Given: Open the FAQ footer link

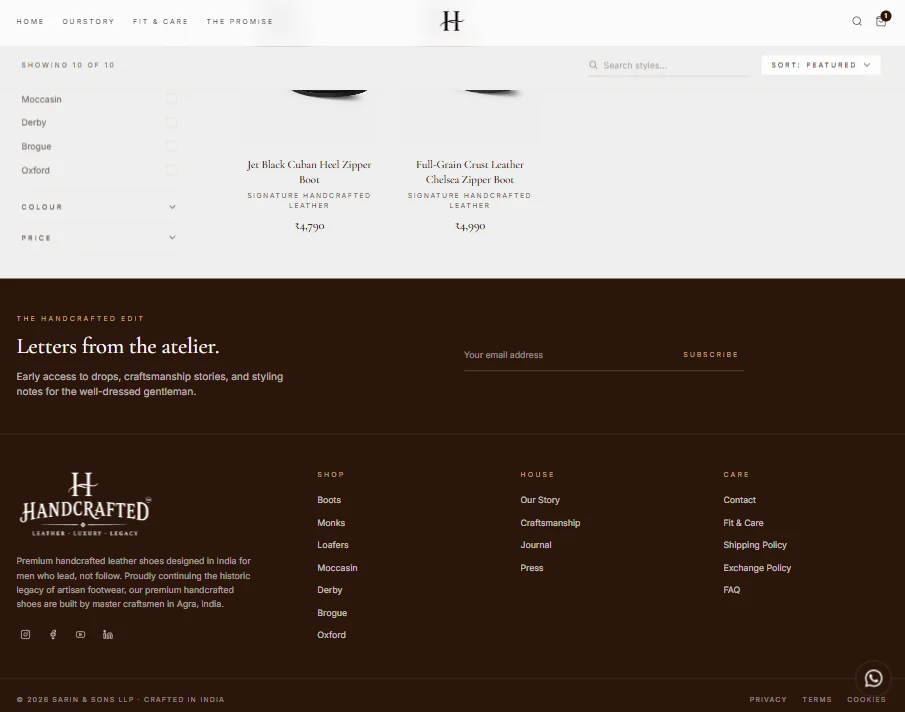Looking at the screenshot, I should [731, 590].
